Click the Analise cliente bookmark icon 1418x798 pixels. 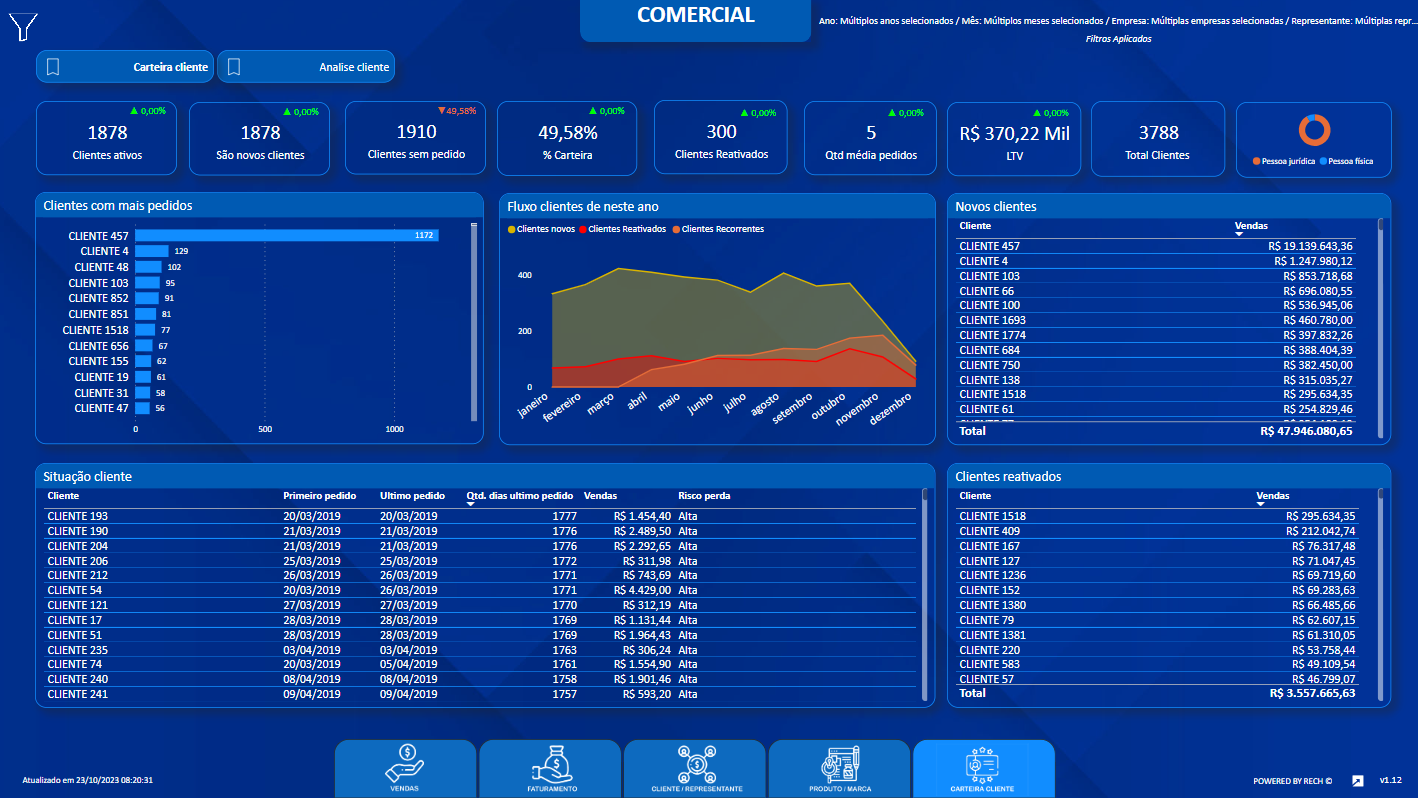point(234,67)
